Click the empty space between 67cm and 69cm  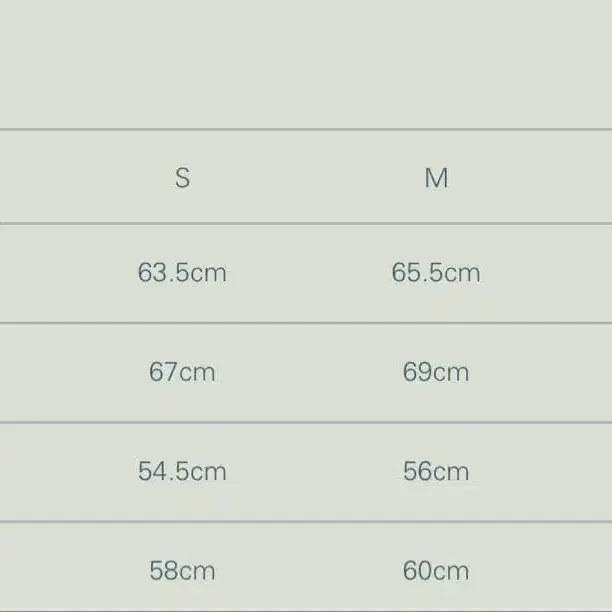(x=308, y=372)
